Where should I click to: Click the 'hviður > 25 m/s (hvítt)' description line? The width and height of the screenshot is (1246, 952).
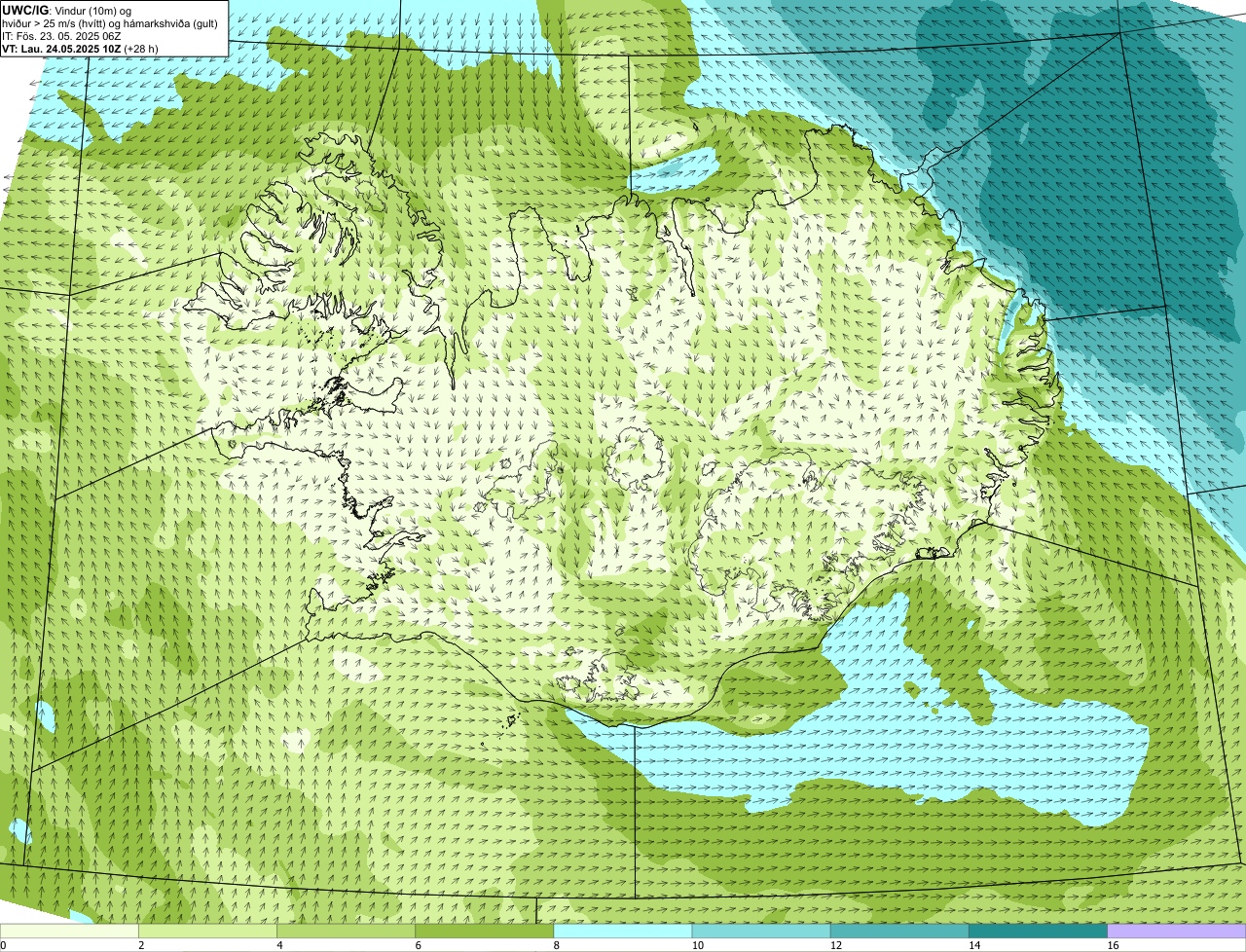pos(110,23)
